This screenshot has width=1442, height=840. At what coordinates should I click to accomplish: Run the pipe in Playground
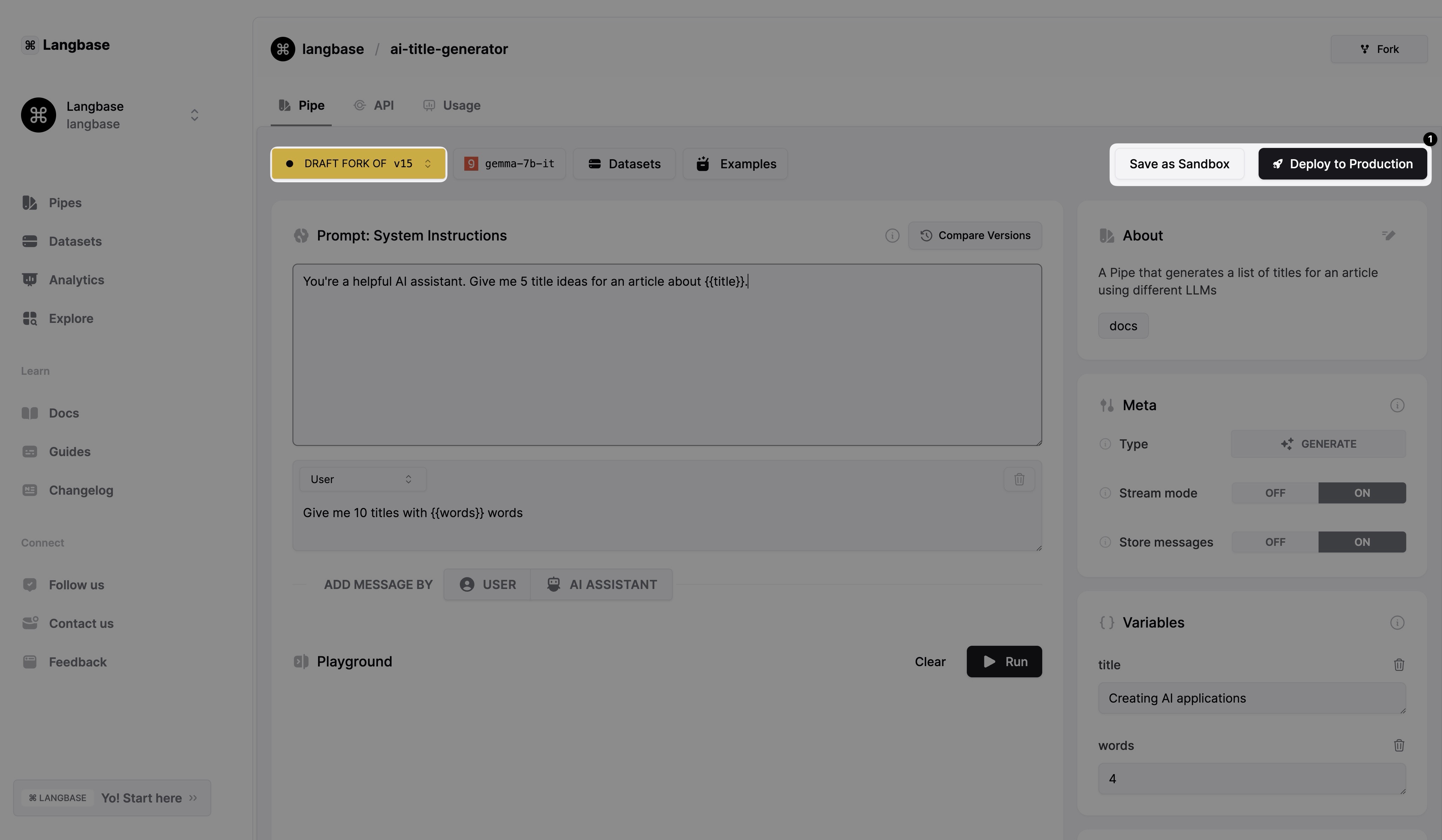[1004, 662]
